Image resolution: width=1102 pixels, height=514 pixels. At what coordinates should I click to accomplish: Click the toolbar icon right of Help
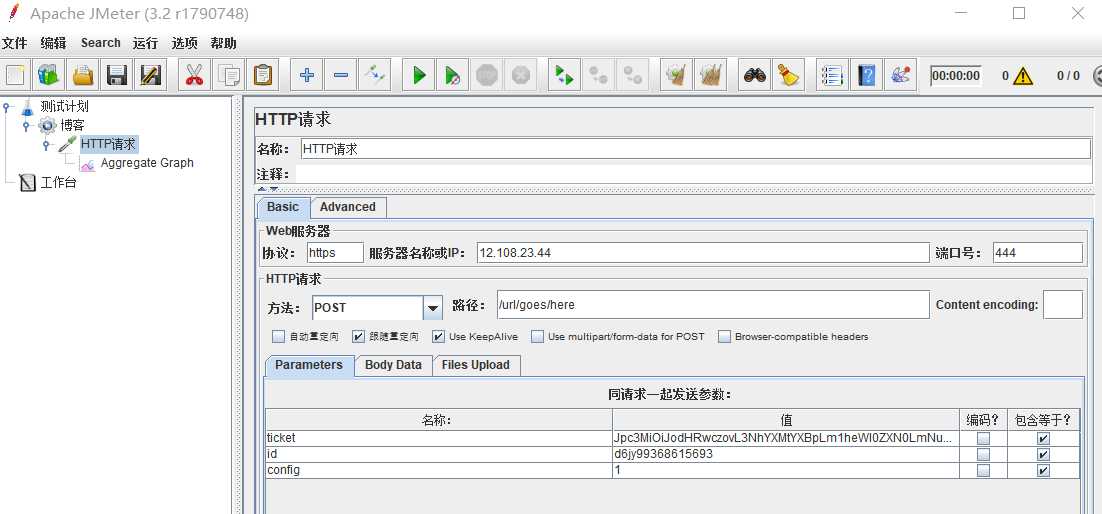(900, 75)
